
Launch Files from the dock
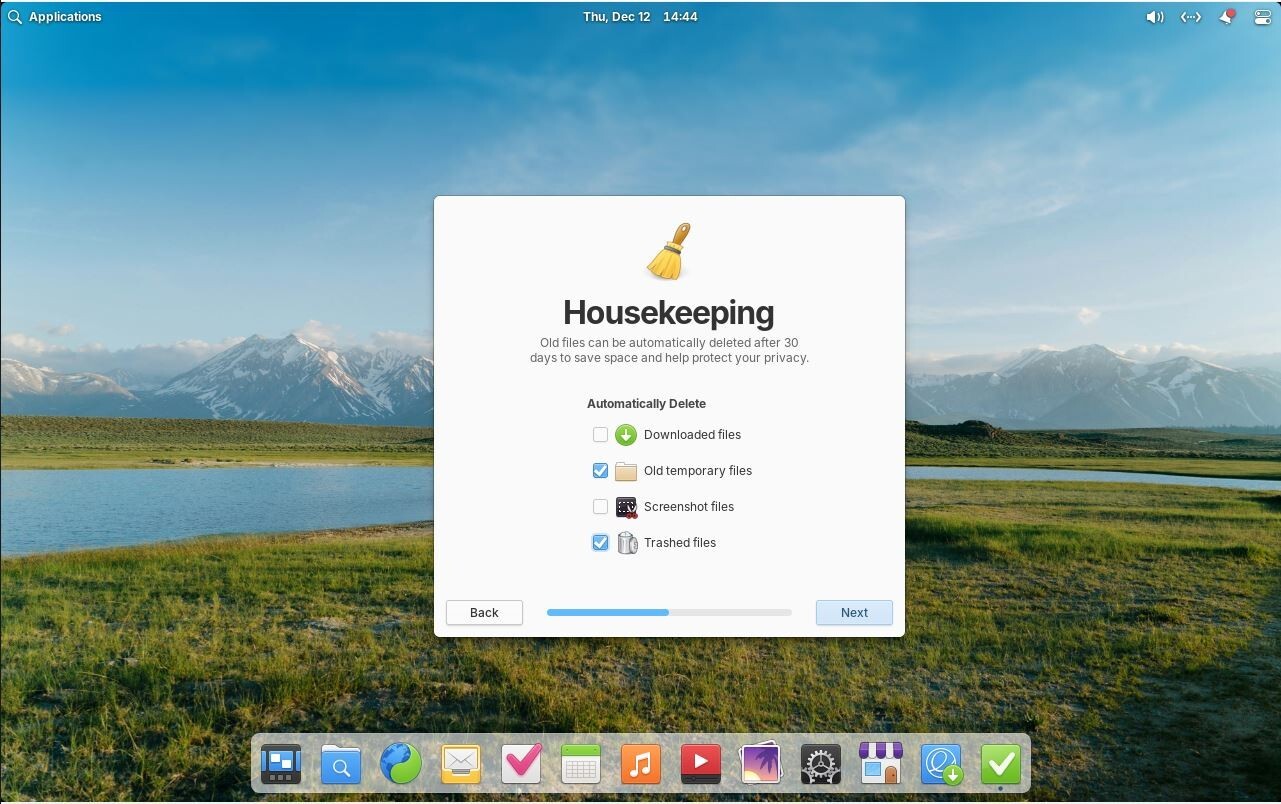[x=341, y=765]
